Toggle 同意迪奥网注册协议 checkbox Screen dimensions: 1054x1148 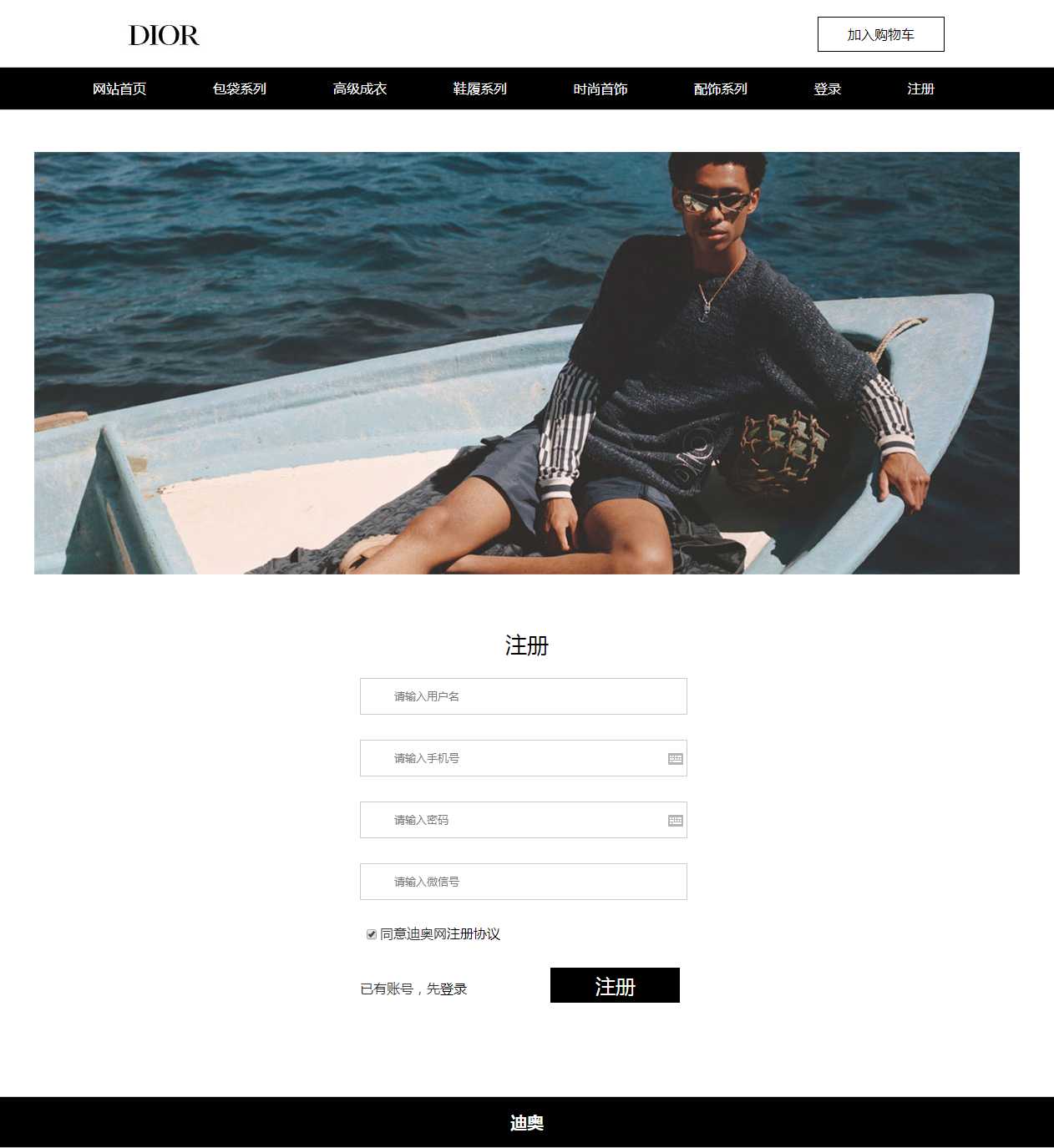372,934
